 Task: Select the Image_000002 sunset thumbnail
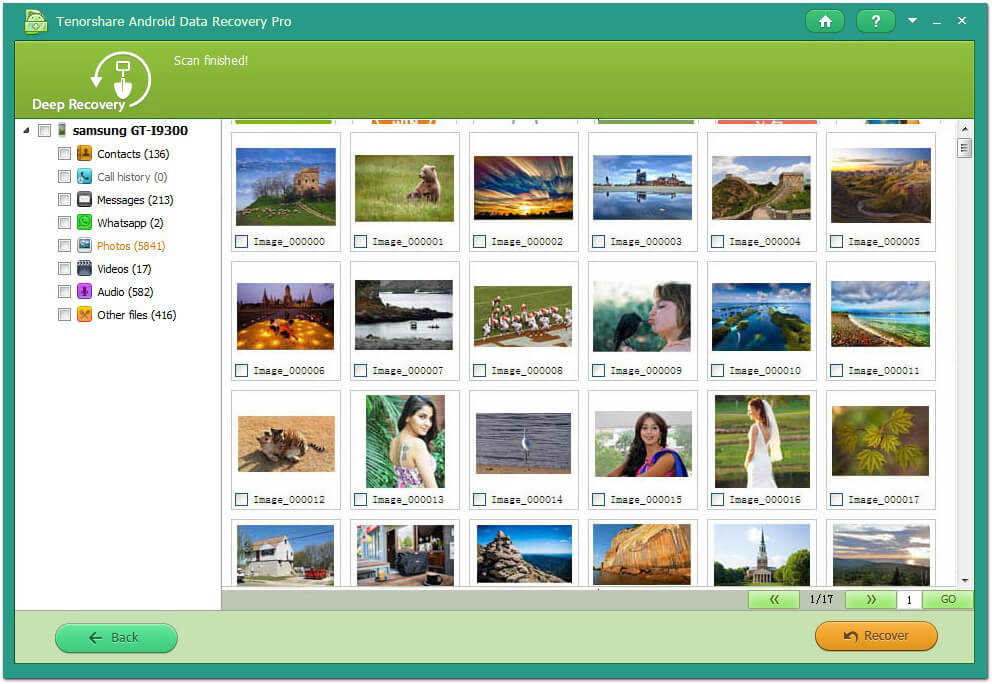tap(524, 188)
